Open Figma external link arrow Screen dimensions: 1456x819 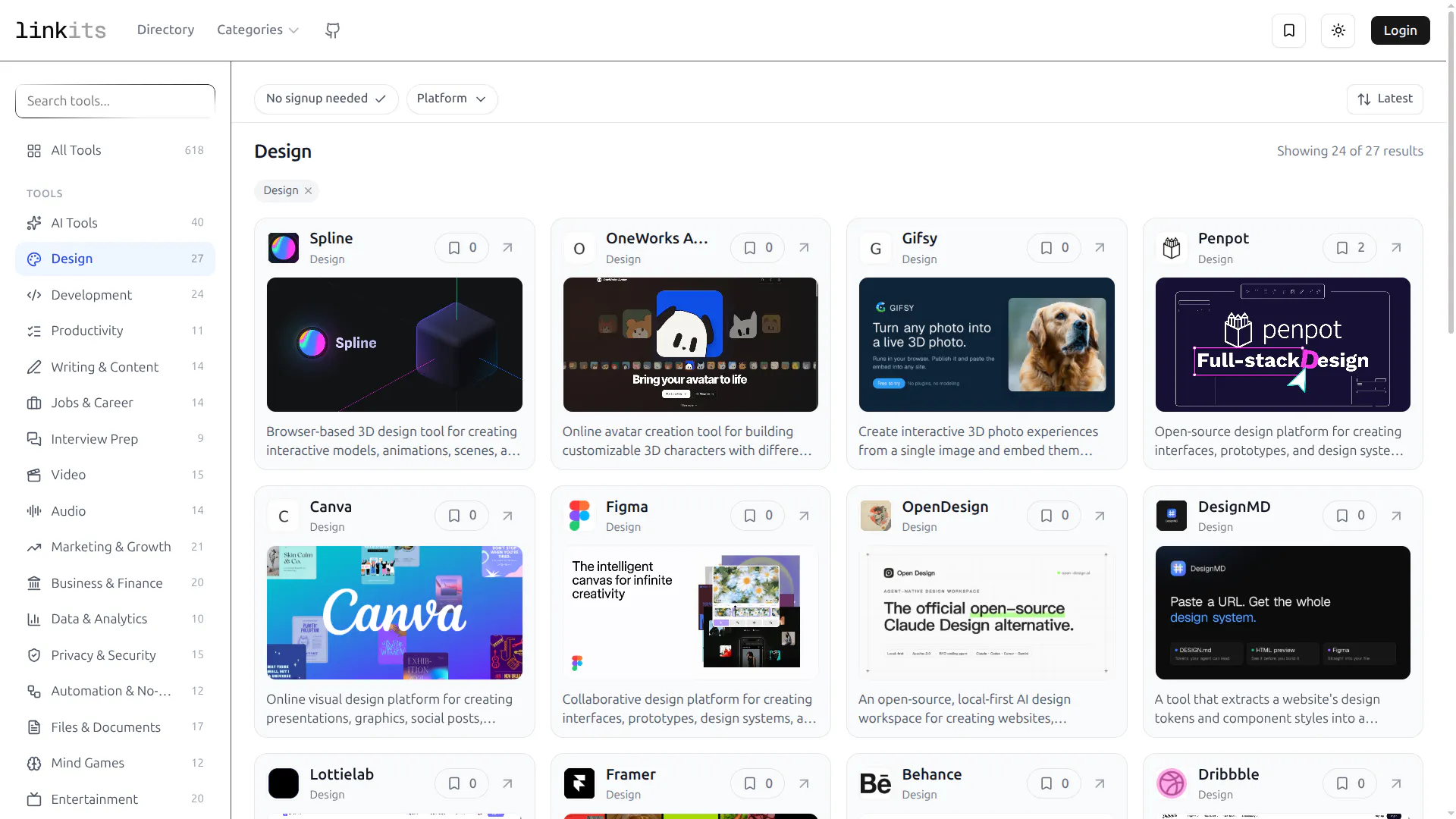point(805,516)
